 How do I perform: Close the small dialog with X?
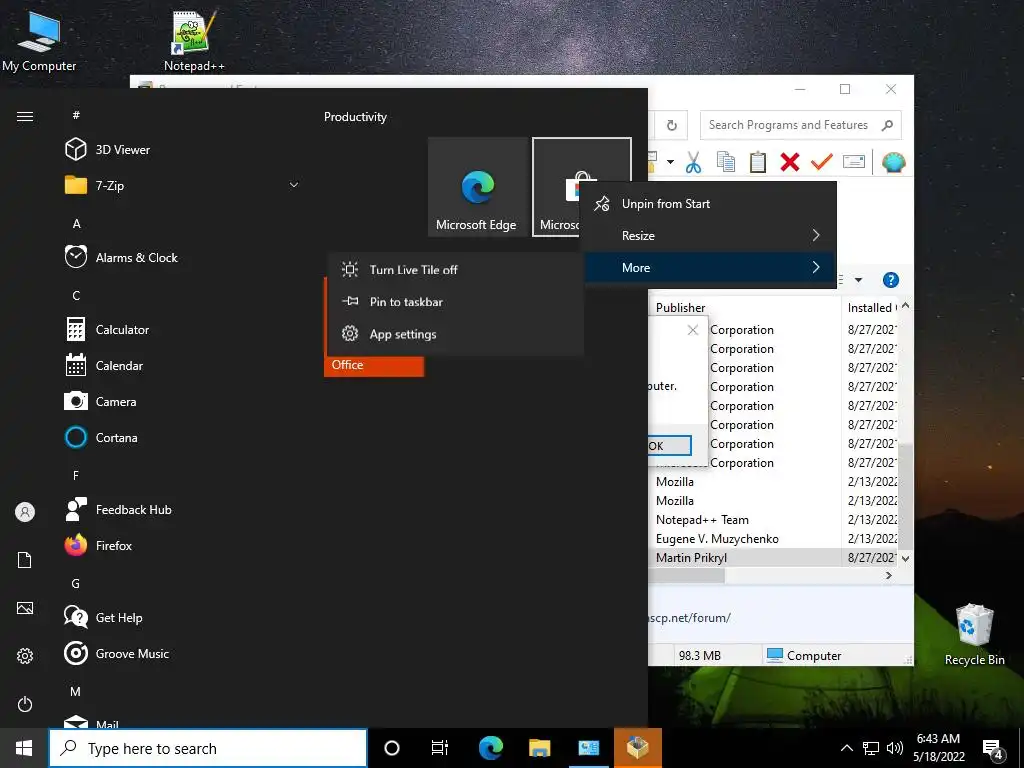click(x=693, y=330)
